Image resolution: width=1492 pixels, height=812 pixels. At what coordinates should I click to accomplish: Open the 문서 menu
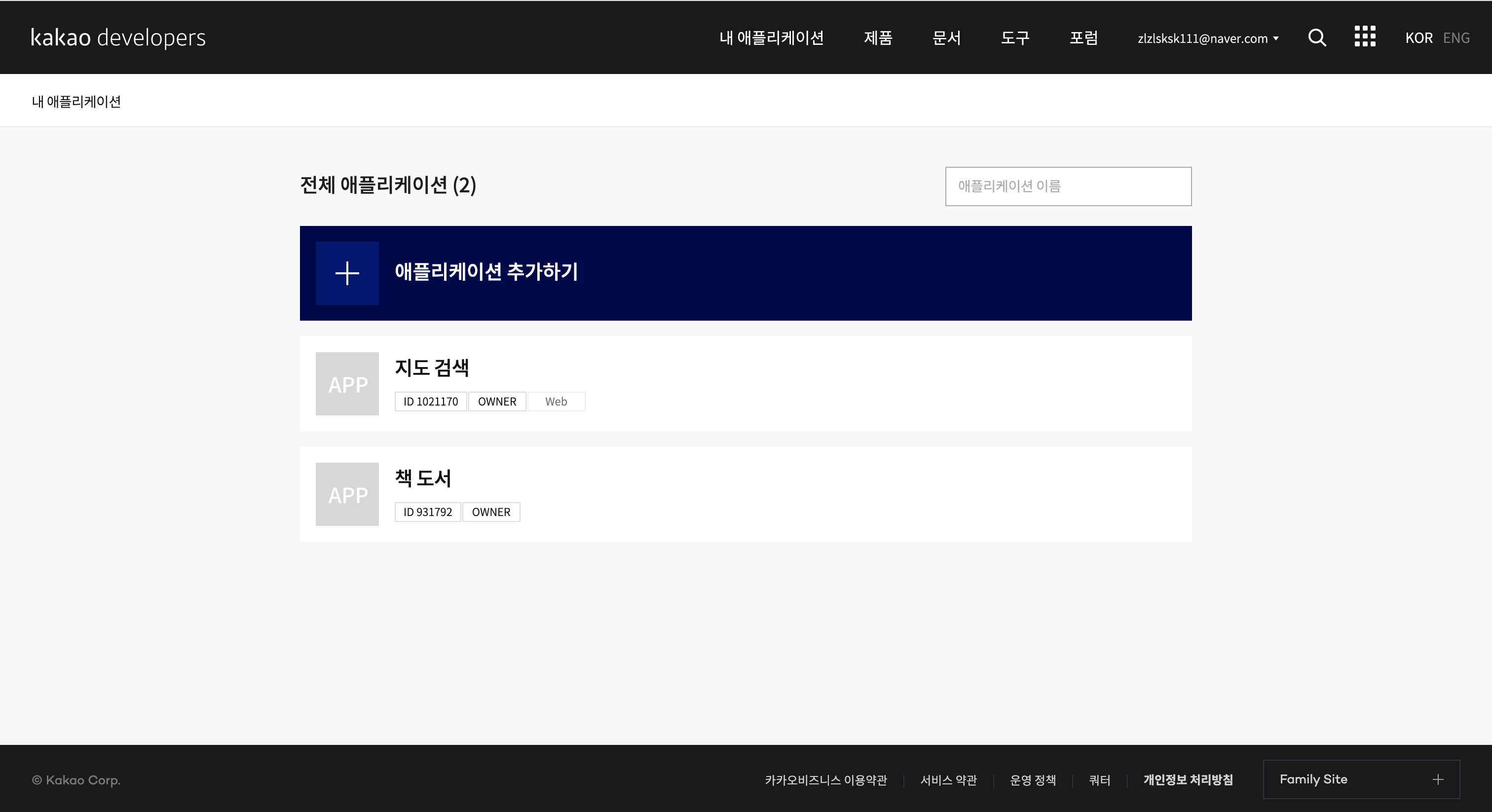[x=946, y=38]
